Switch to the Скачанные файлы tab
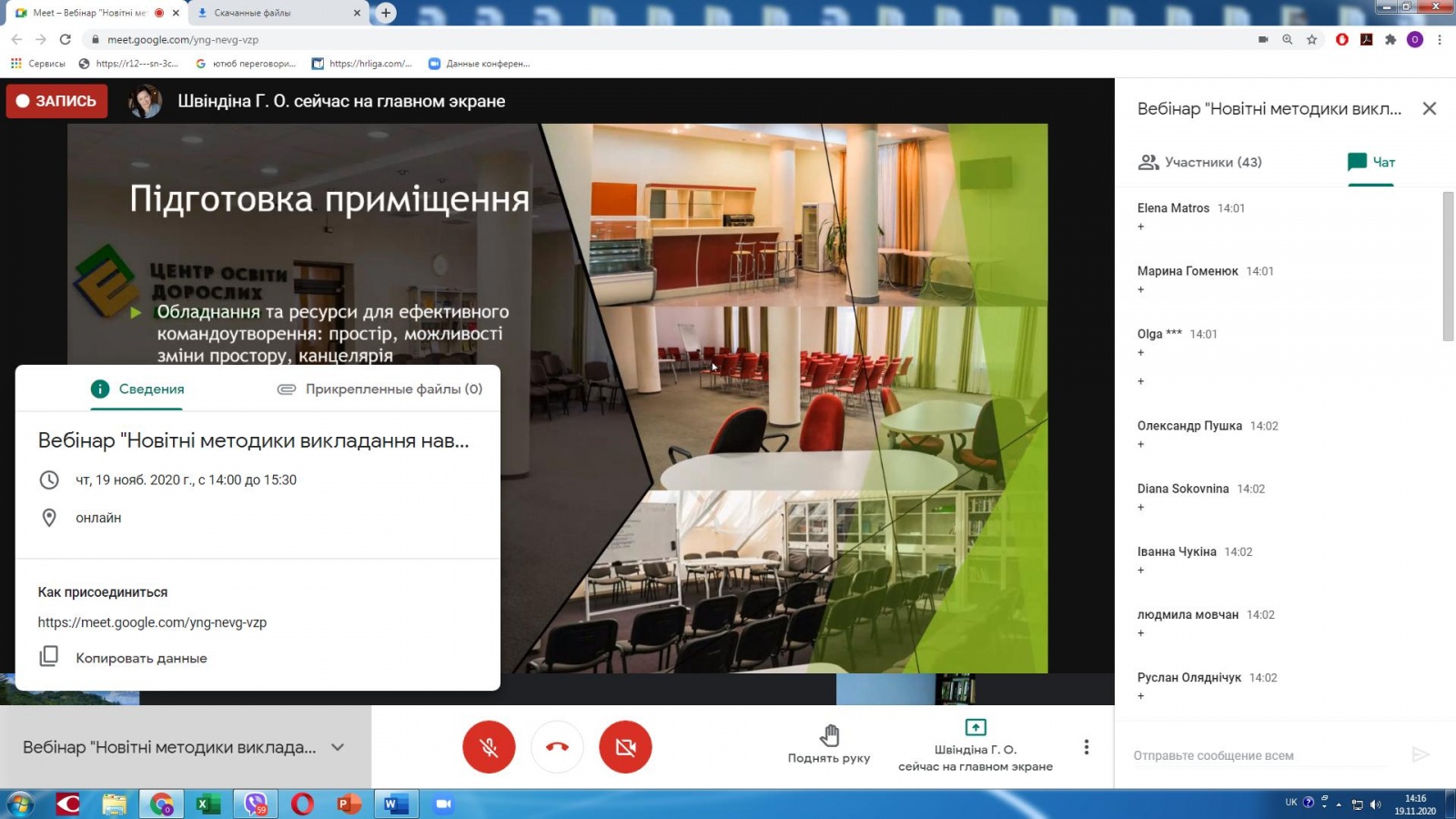The image size is (1456, 819). pos(278,13)
